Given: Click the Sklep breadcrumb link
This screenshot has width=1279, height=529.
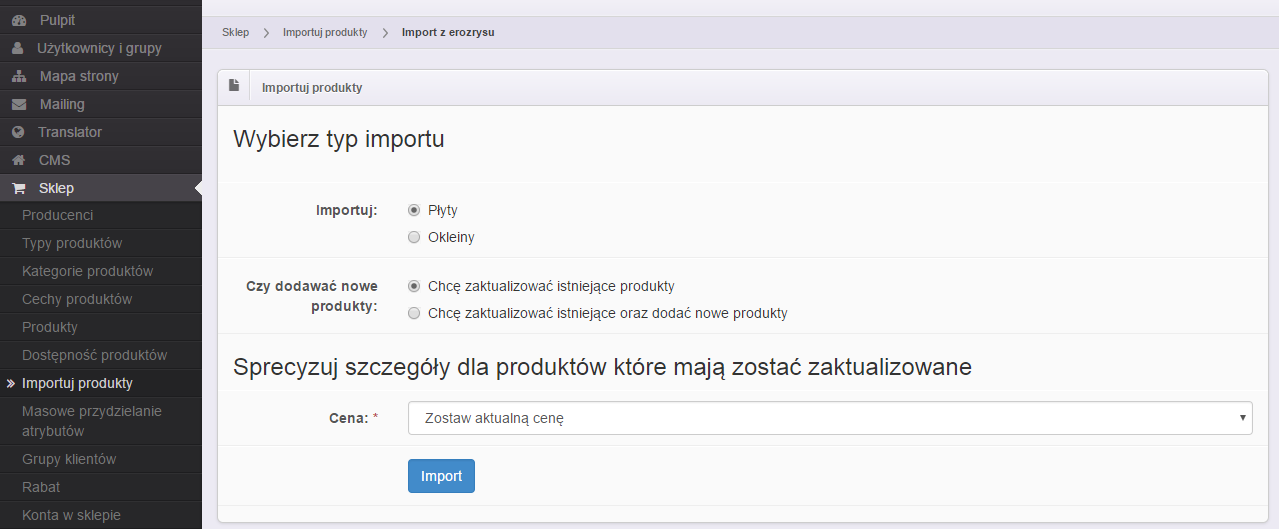Looking at the screenshot, I should tap(235, 32).
